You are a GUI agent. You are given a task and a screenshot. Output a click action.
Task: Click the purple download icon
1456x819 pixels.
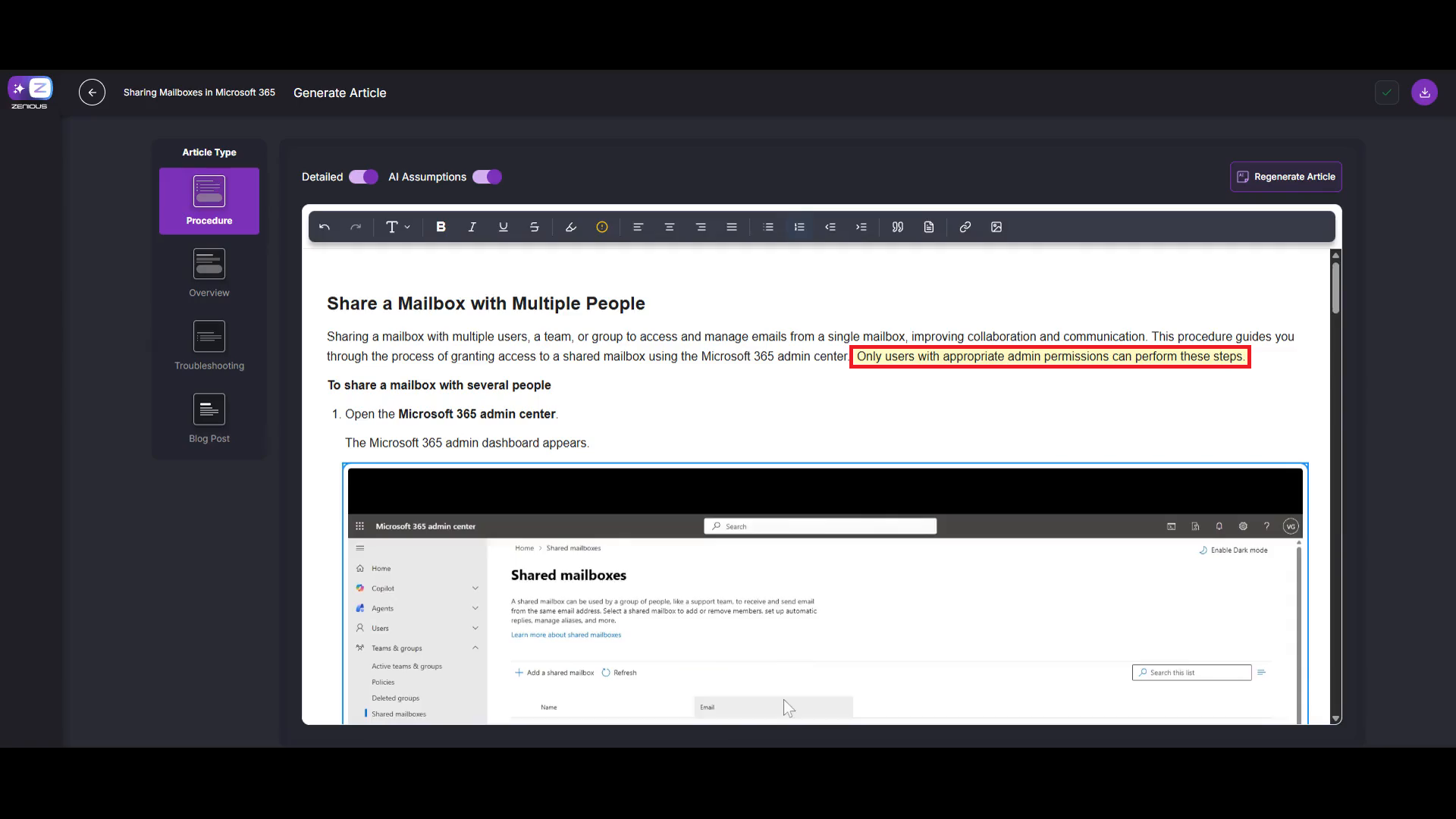point(1424,93)
